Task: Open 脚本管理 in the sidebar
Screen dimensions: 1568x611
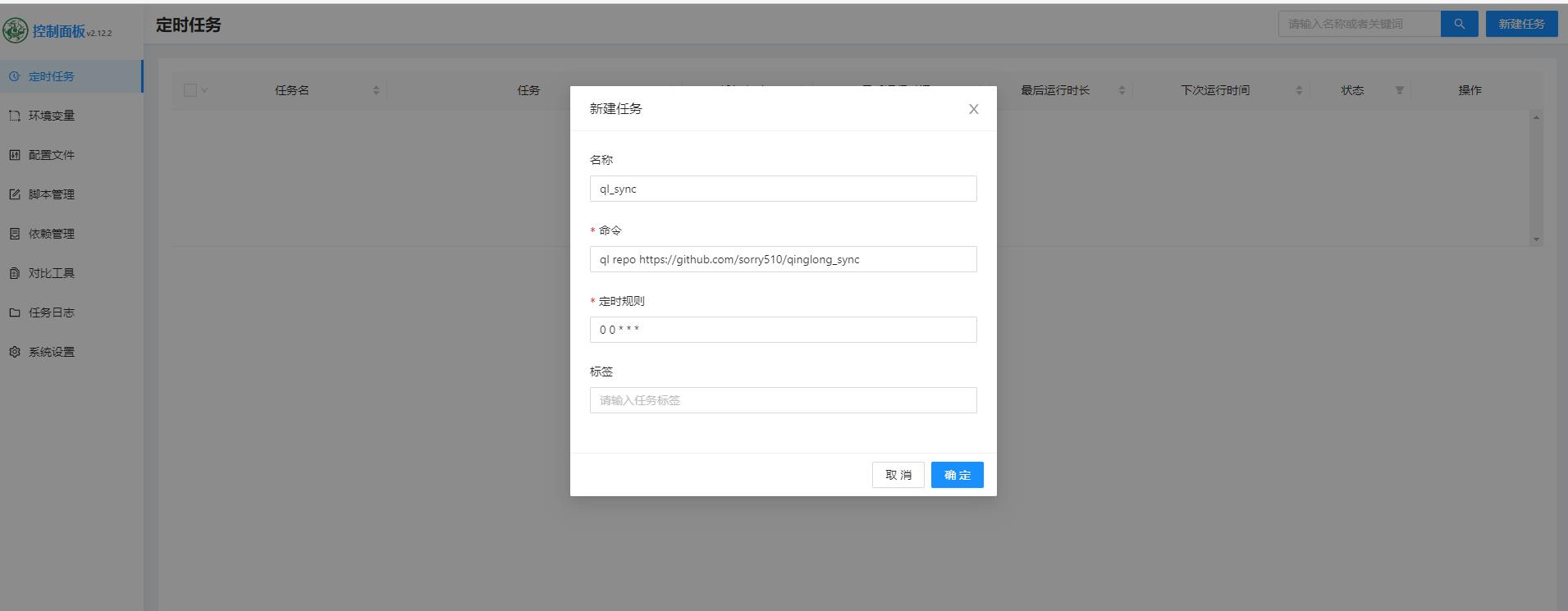Action: click(71, 194)
